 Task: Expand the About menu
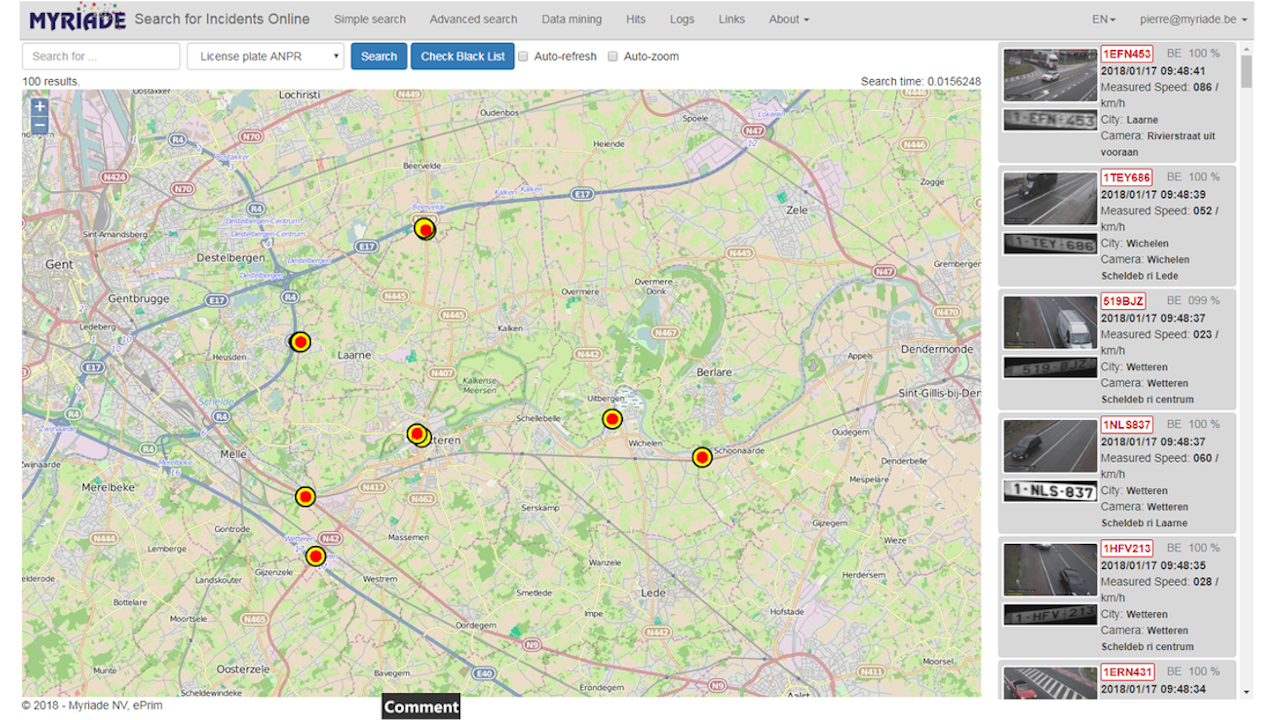[x=789, y=19]
